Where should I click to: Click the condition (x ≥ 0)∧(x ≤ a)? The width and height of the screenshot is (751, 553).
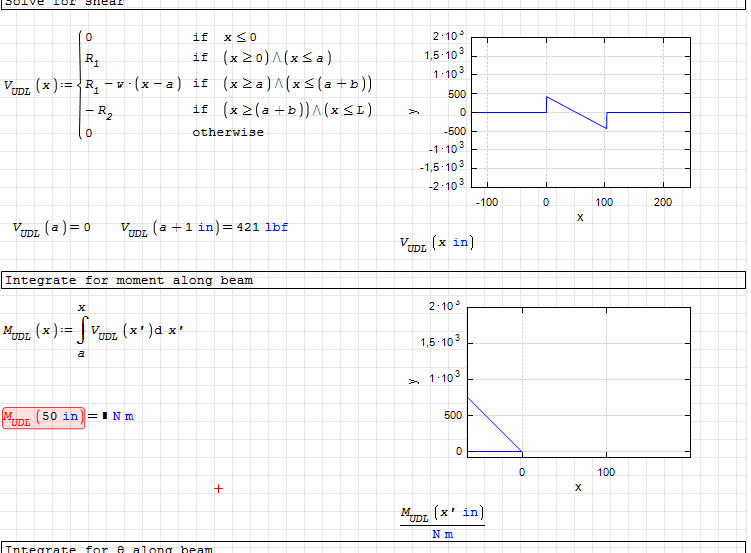[x=277, y=58]
